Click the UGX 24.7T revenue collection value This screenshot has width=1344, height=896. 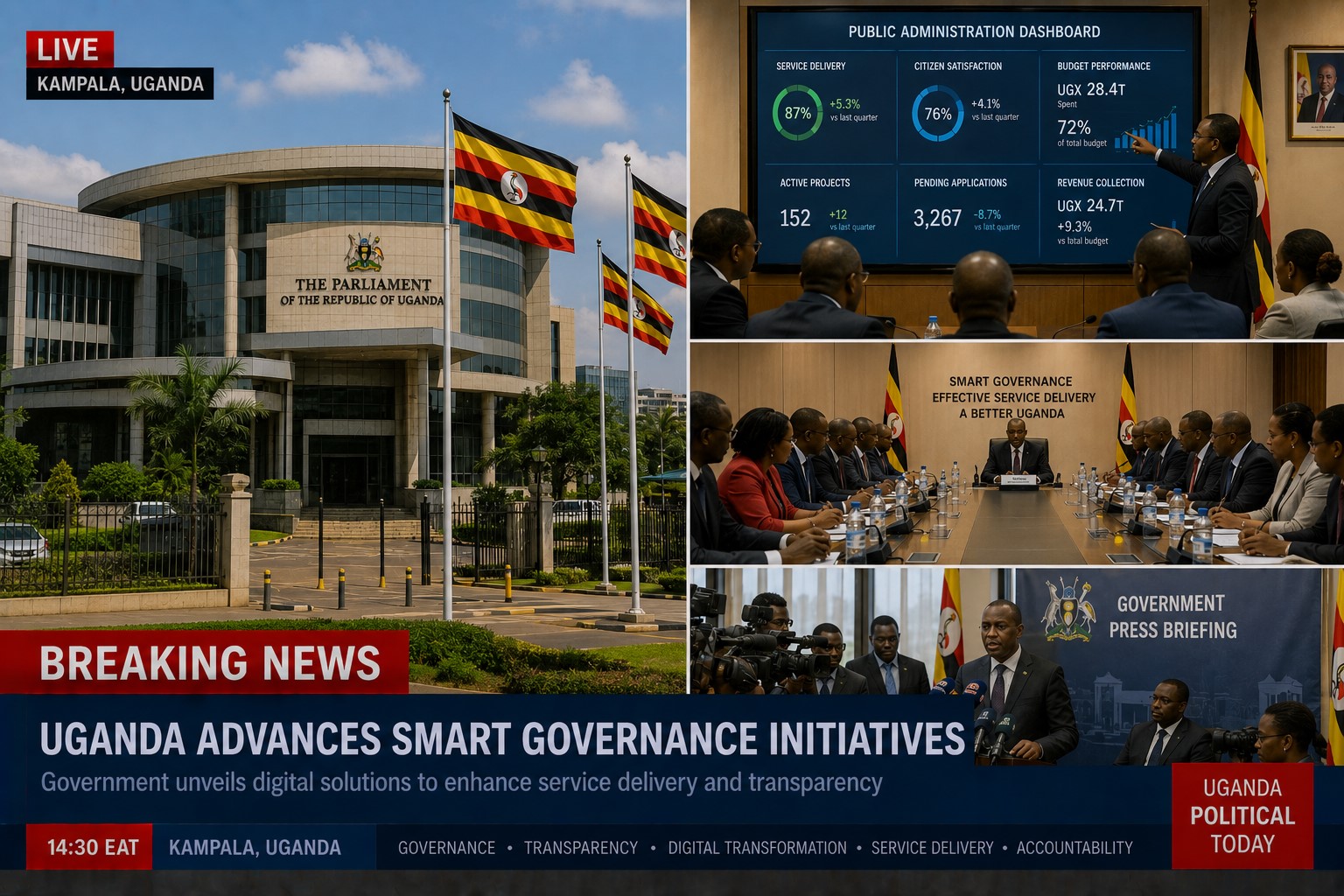click(x=1090, y=206)
